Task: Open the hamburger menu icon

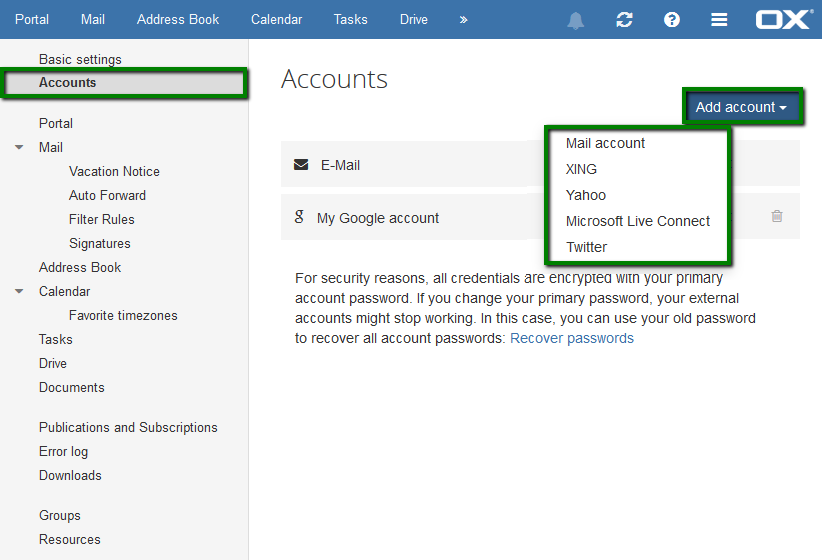Action: point(719,20)
